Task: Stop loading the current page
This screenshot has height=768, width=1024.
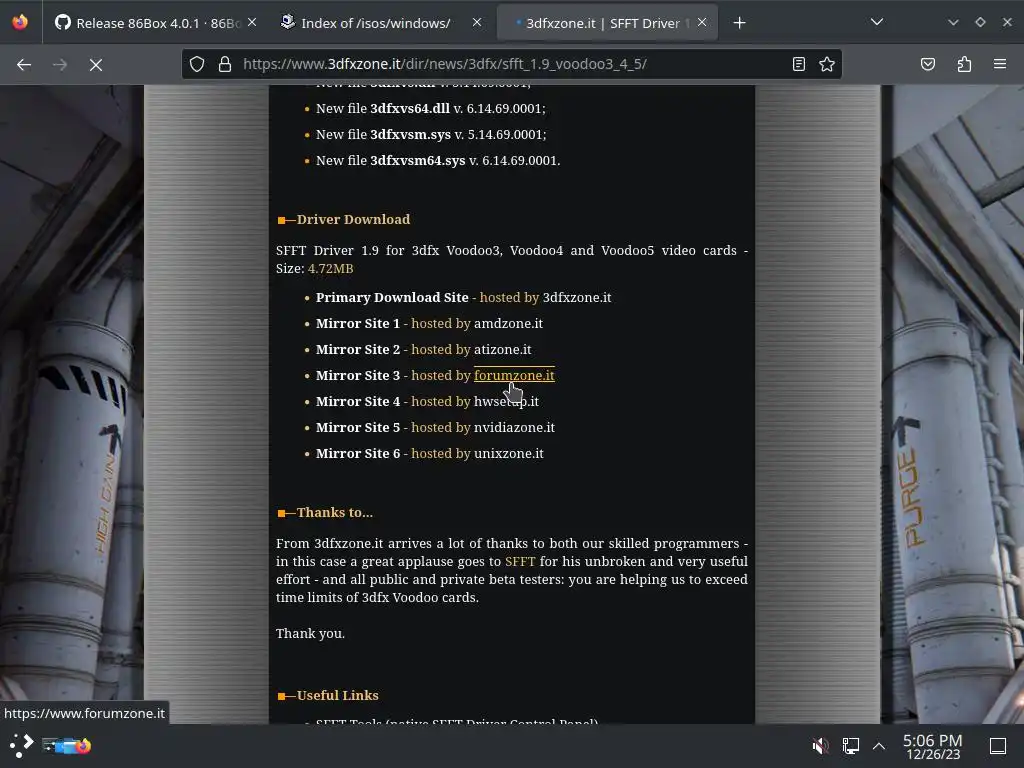Action: (95, 65)
